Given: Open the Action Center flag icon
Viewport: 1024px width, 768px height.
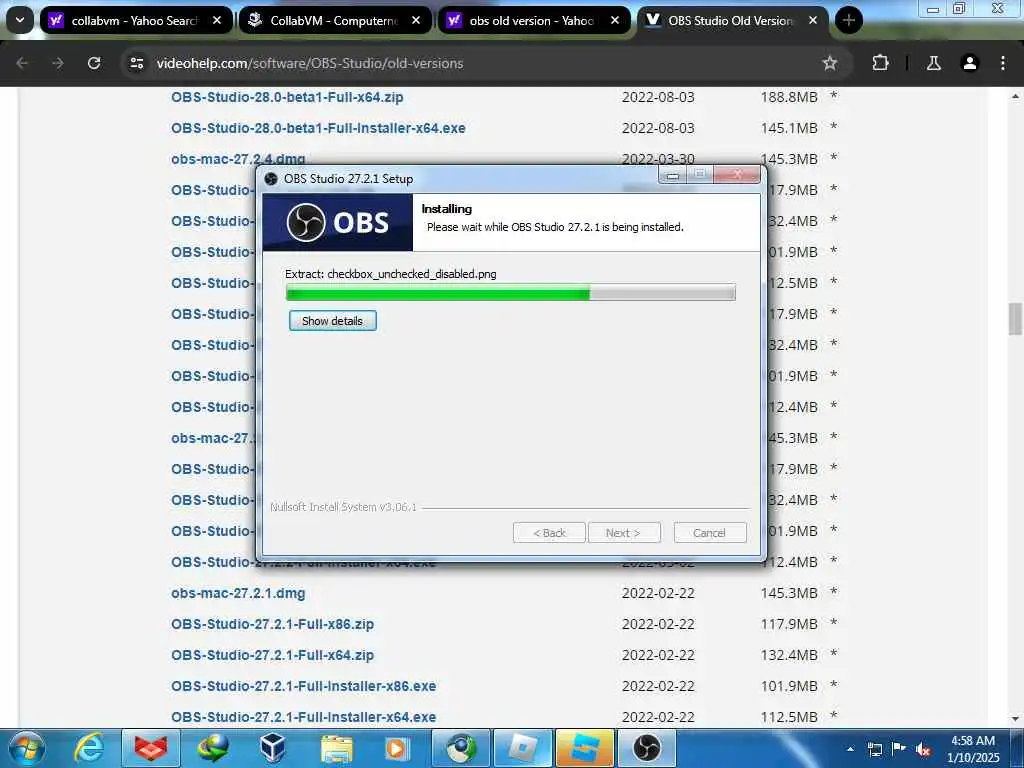Looking at the screenshot, I should tap(899, 748).
